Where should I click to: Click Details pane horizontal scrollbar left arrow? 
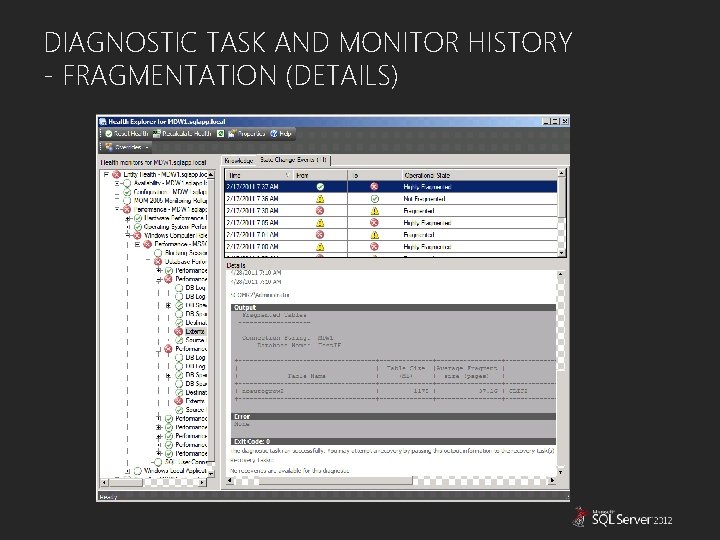pyautogui.click(x=231, y=481)
